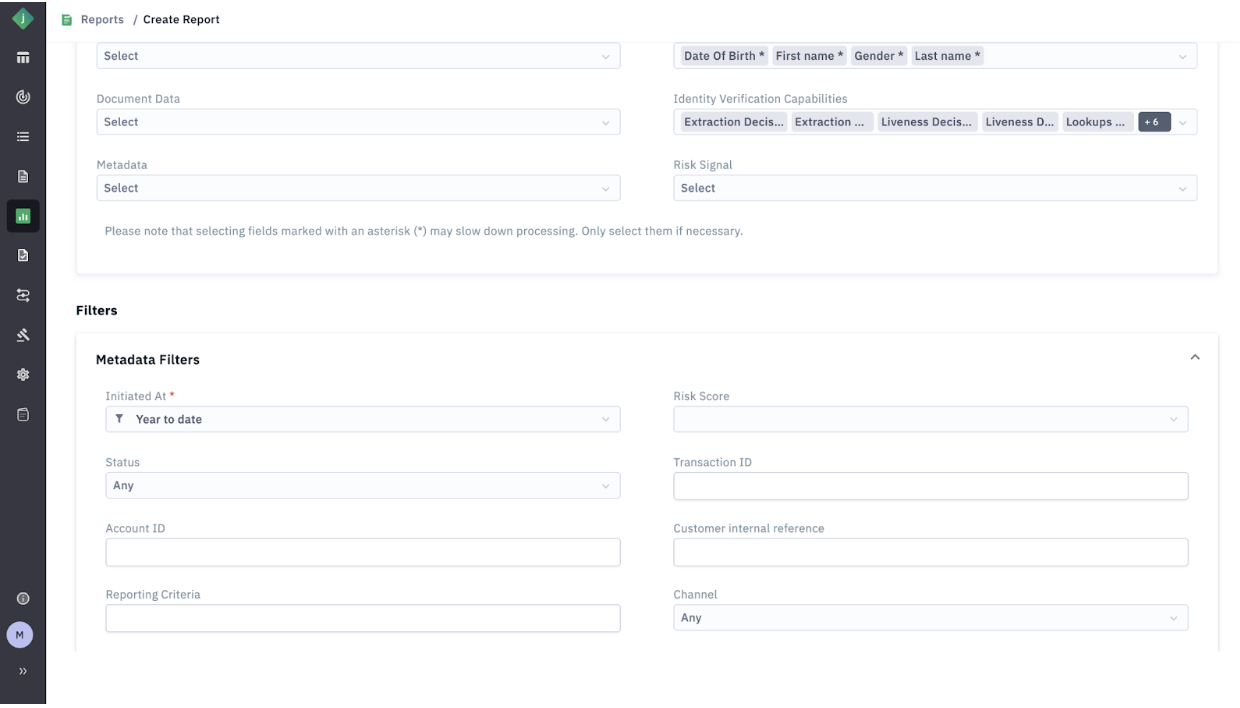Select the green bar chart Reports icon
The width and height of the screenshot is (1240, 708).
pyautogui.click(x=22, y=215)
